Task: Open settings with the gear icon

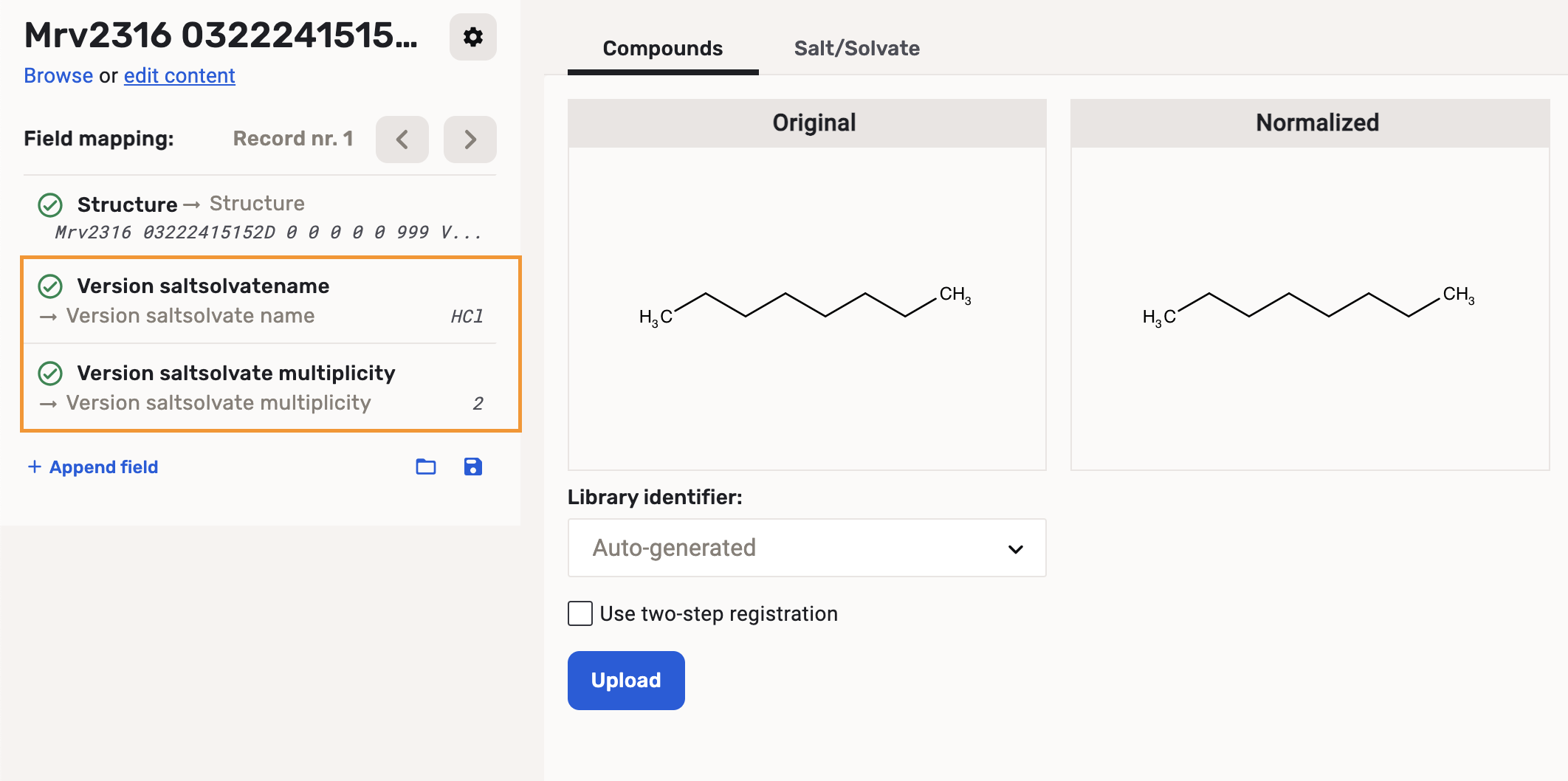Action: tap(472, 37)
